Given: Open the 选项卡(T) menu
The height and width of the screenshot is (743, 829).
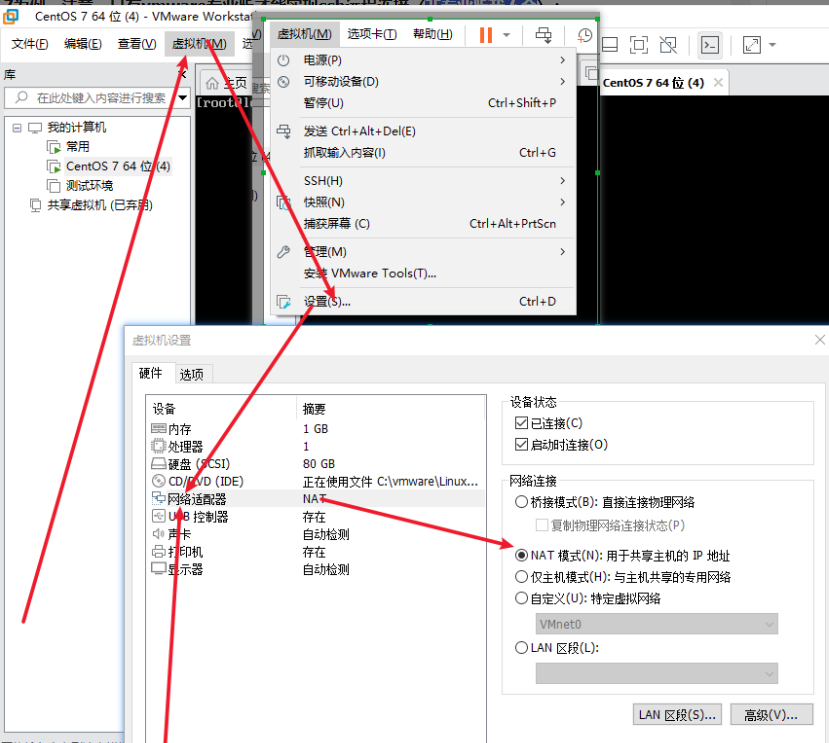Looking at the screenshot, I should tap(372, 34).
